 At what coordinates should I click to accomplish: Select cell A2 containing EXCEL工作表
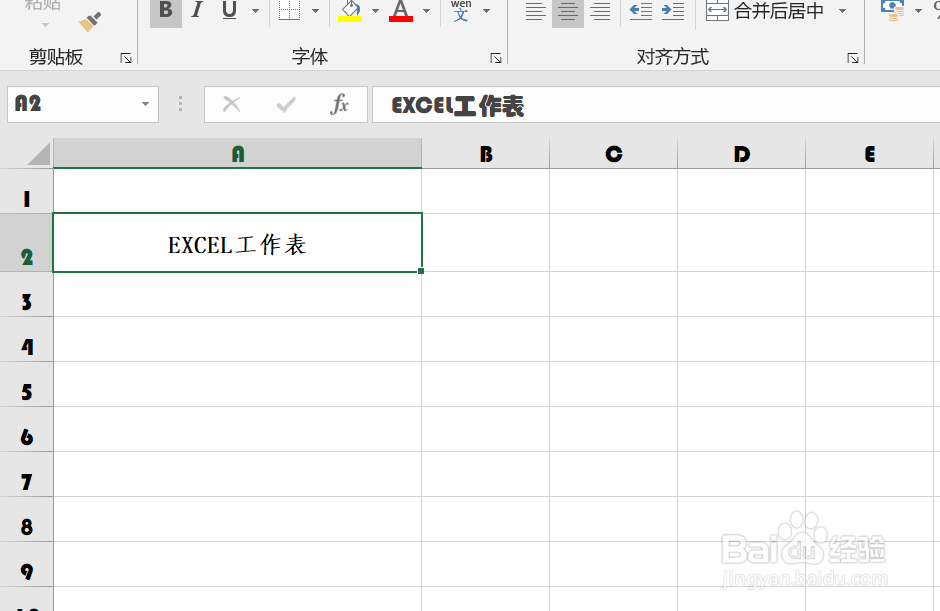237,243
